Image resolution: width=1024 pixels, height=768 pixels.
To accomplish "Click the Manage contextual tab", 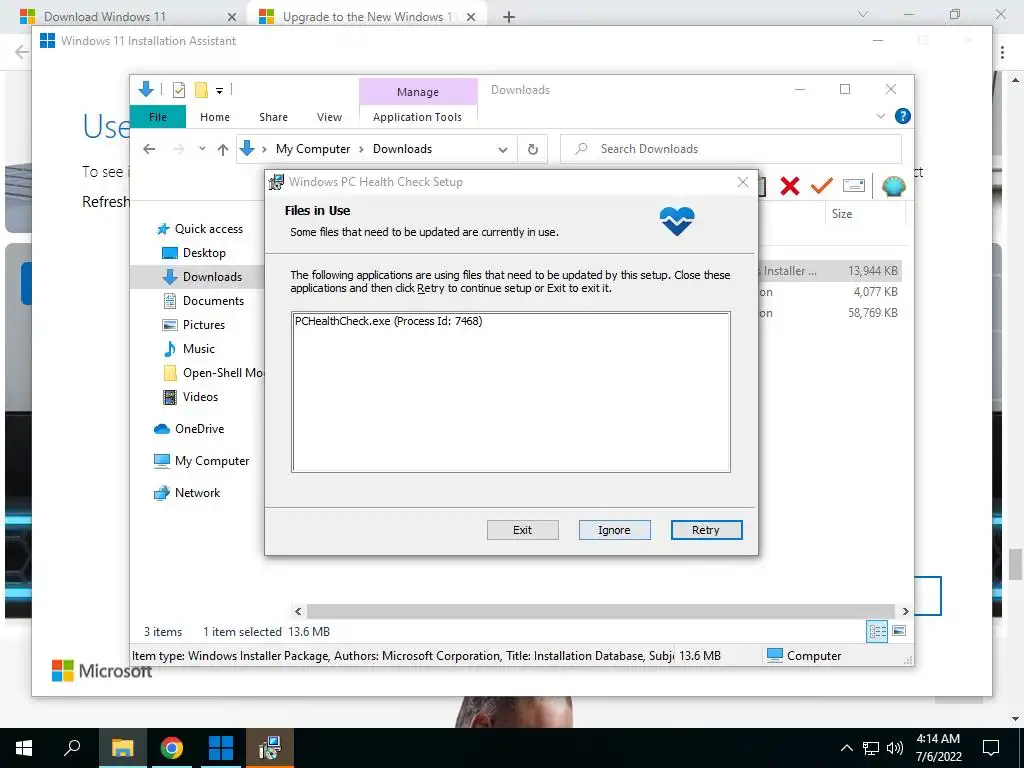I will (418, 92).
